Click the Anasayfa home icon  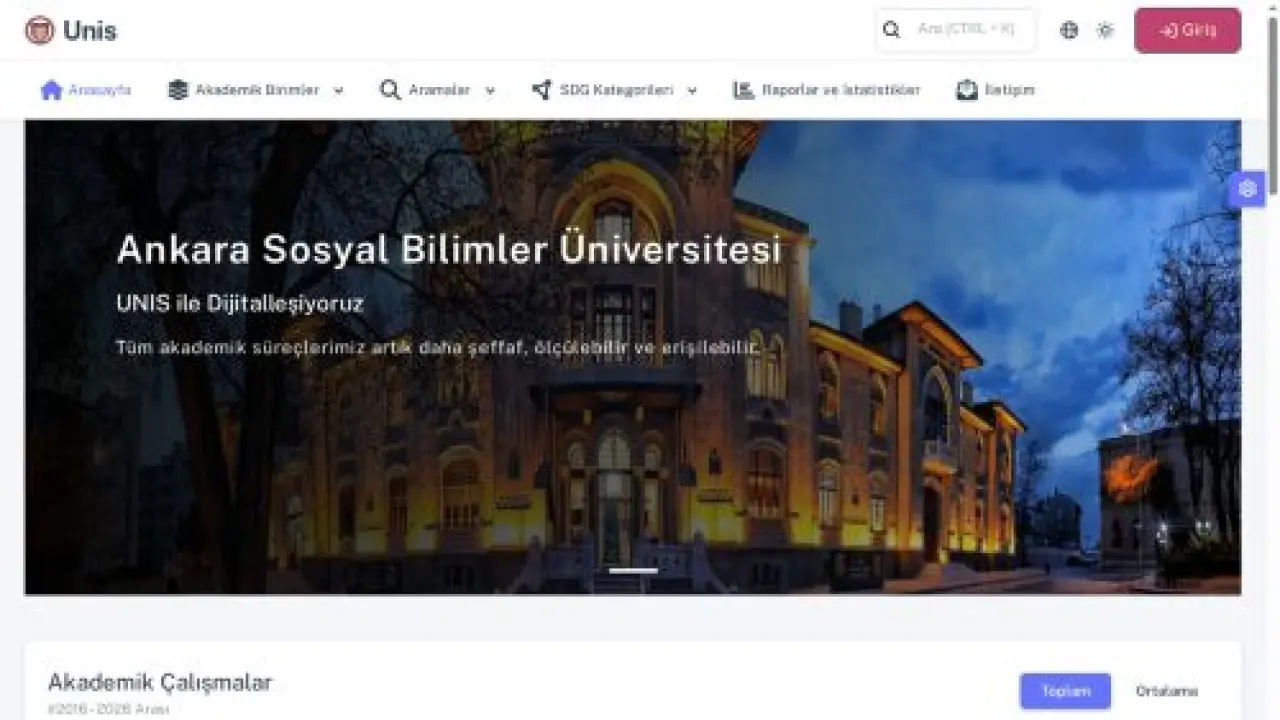click(x=52, y=90)
